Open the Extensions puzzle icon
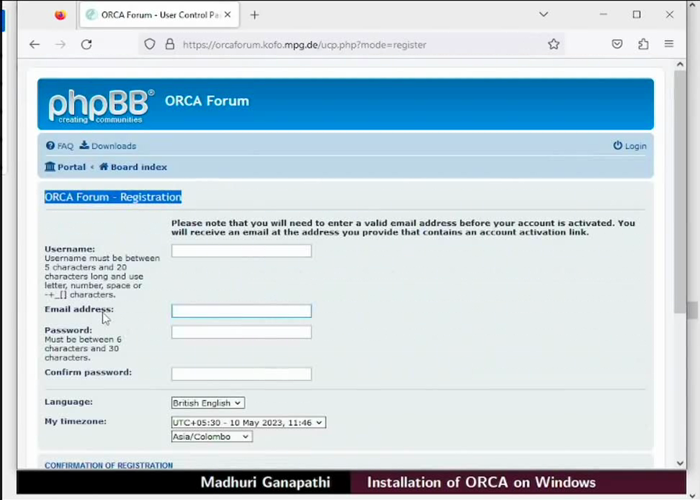This screenshot has height=500, width=700. pyautogui.click(x=643, y=44)
